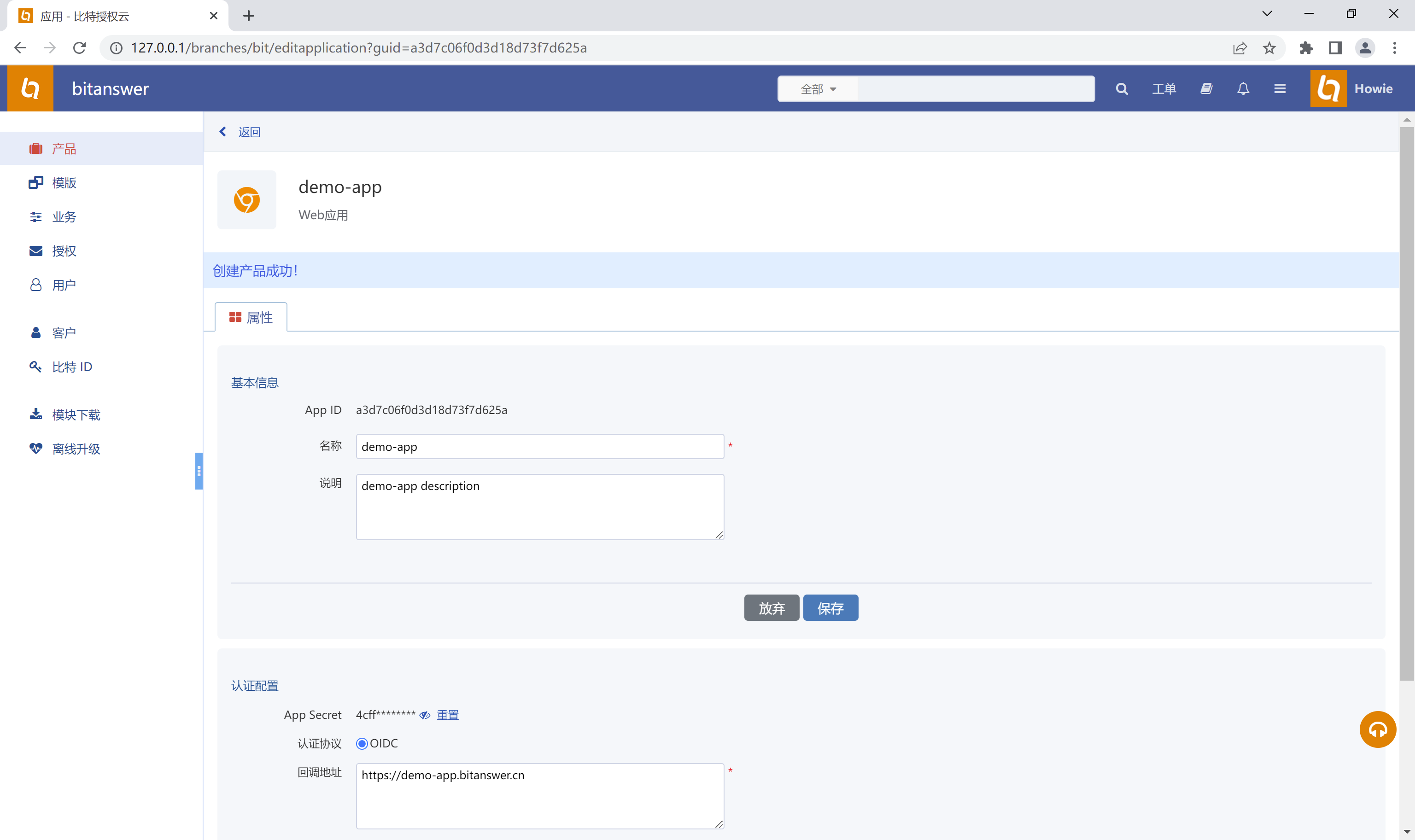Click inside the 名称 name input field
1415x840 pixels.
point(539,447)
